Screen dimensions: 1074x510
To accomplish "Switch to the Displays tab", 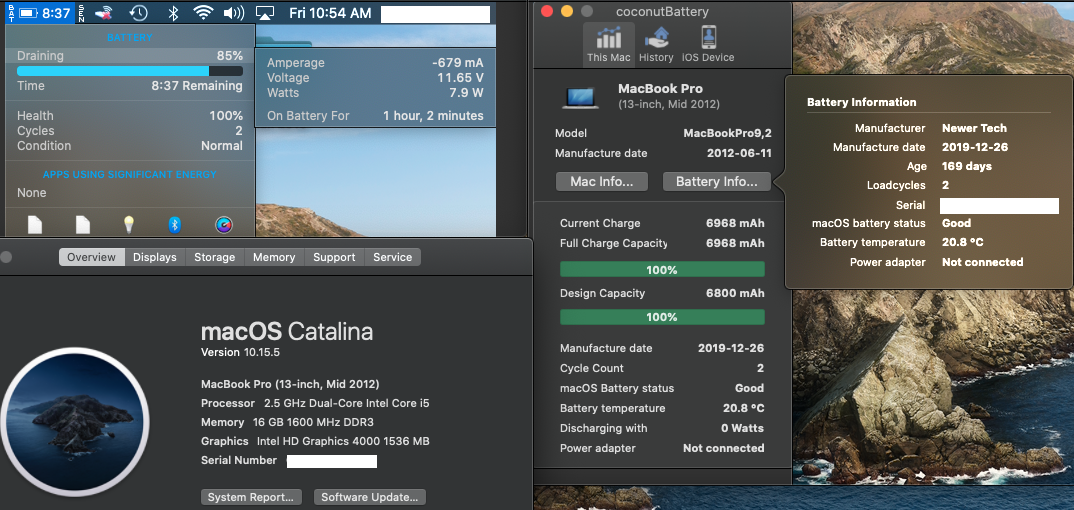I will (155, 257).
